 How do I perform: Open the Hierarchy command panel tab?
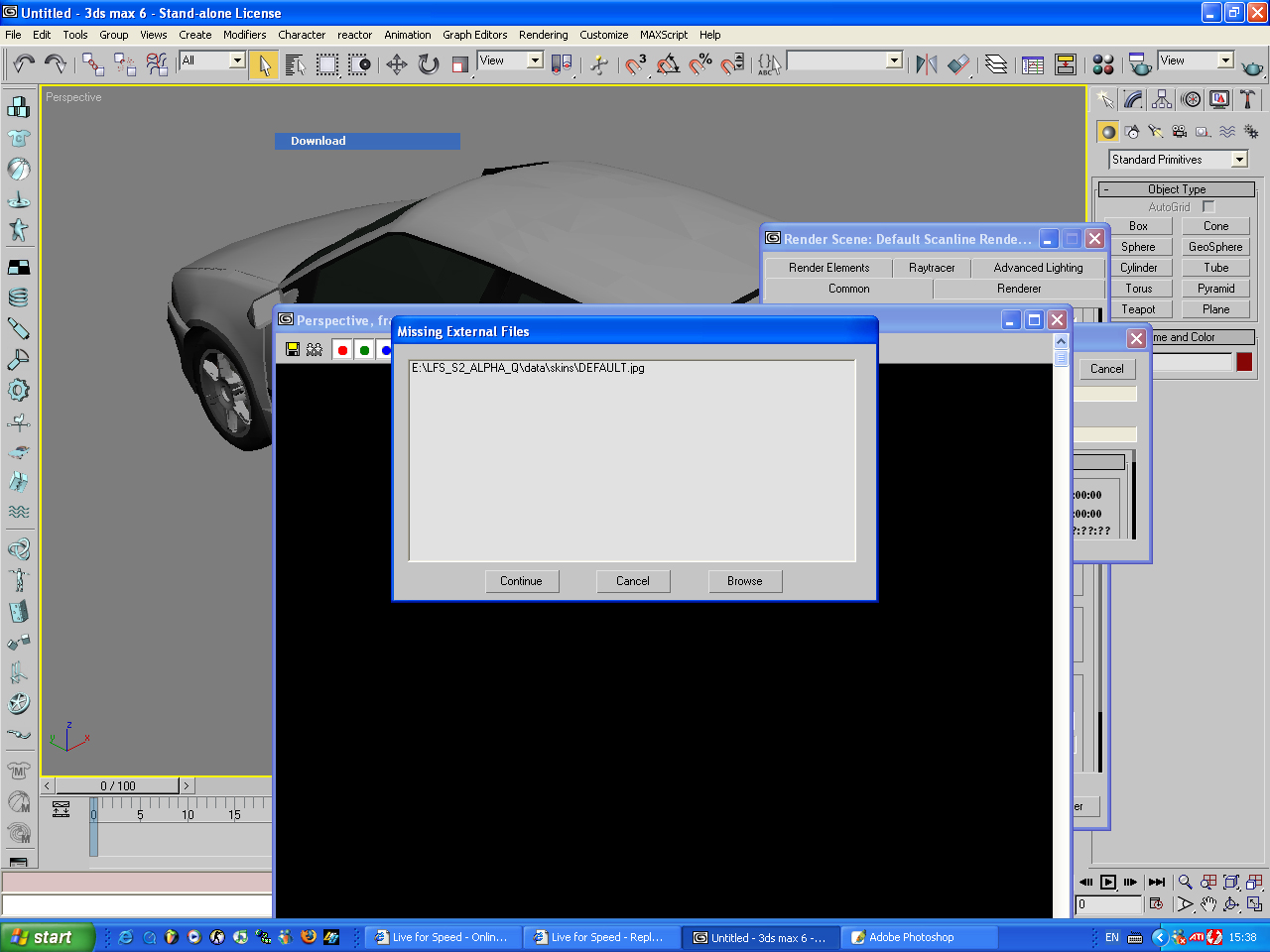pyautogui.click(x=1162, y=100)
